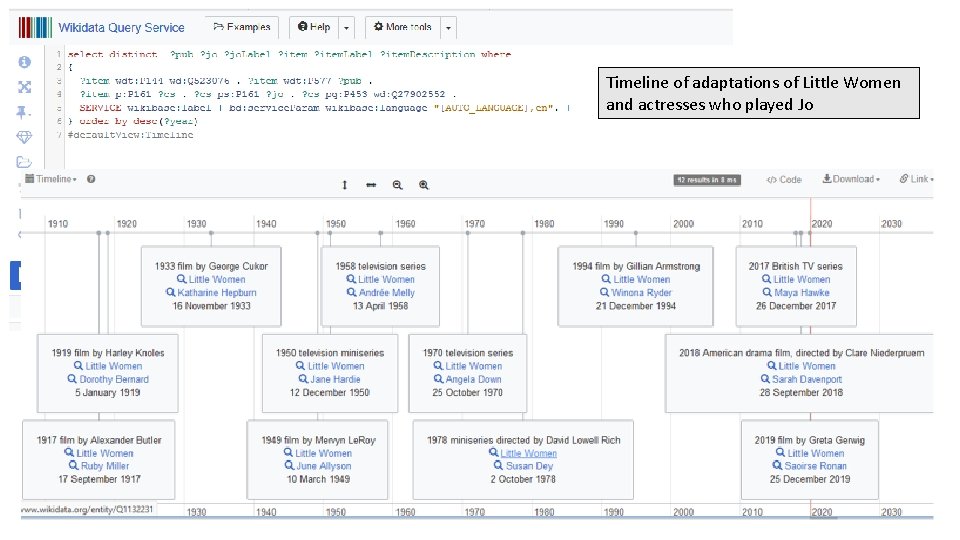Click the 1980 label on the top axis
Image resolution: width=960 pixels, height=540 pixels.
click(x=544, y=224)
